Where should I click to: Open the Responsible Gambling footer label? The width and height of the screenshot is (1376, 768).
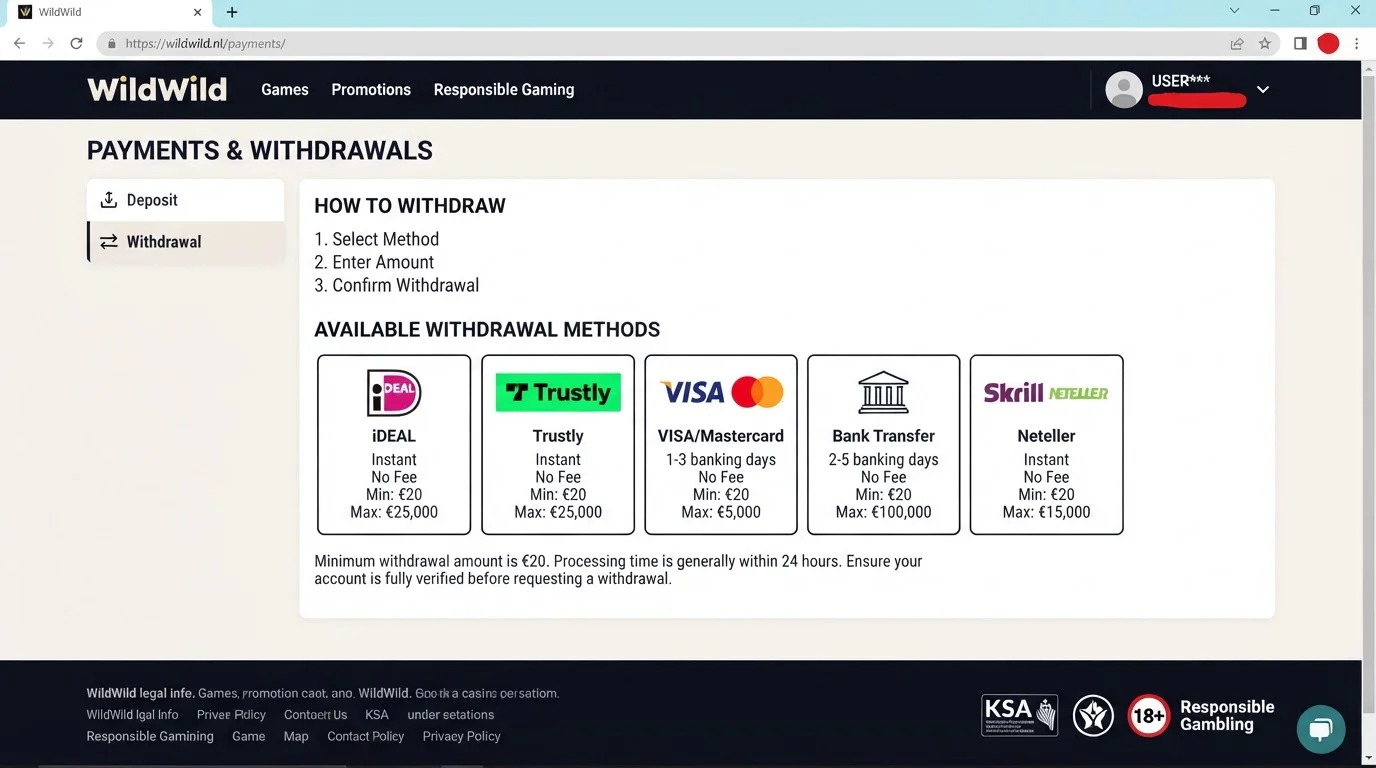pos(1227,716)
